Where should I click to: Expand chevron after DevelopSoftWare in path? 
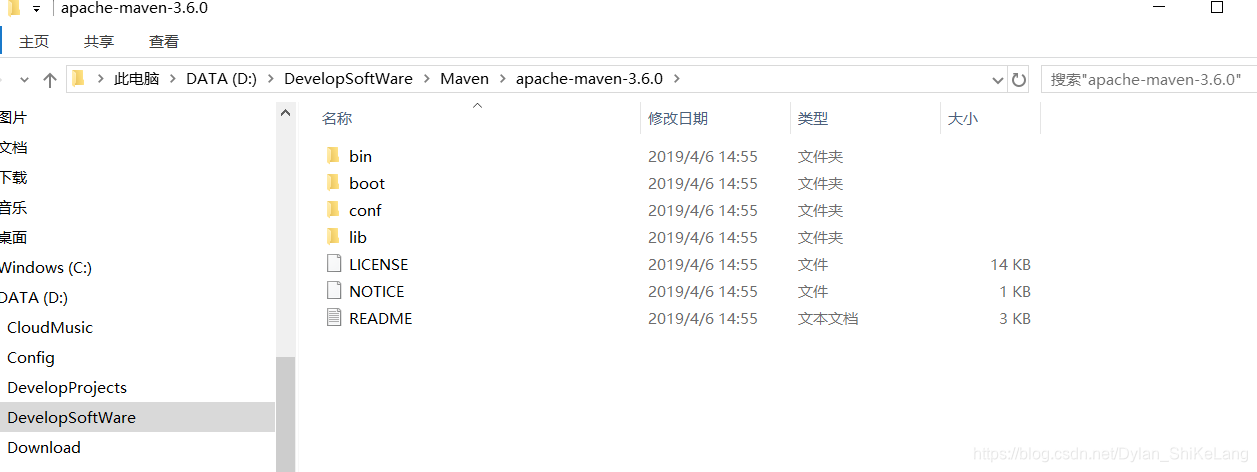(427, 79)
